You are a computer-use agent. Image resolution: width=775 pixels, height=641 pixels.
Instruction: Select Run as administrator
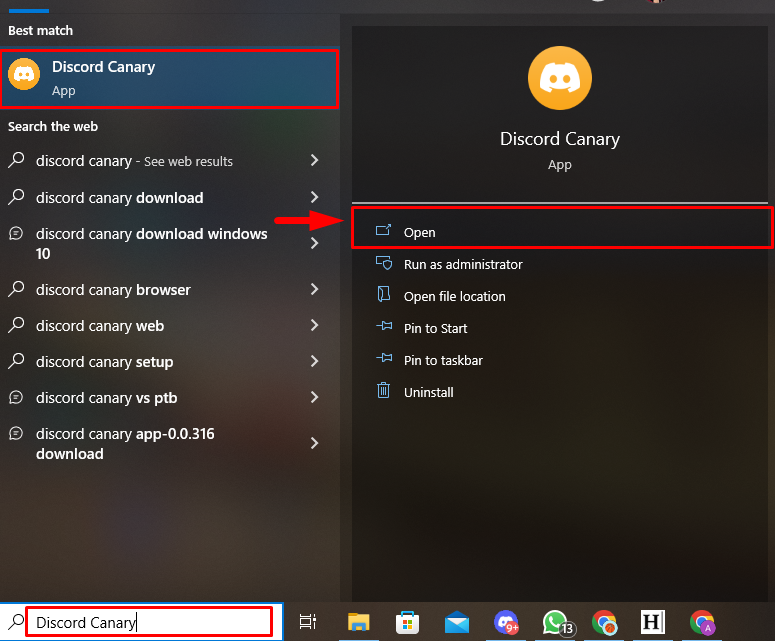tap(562, 264)
